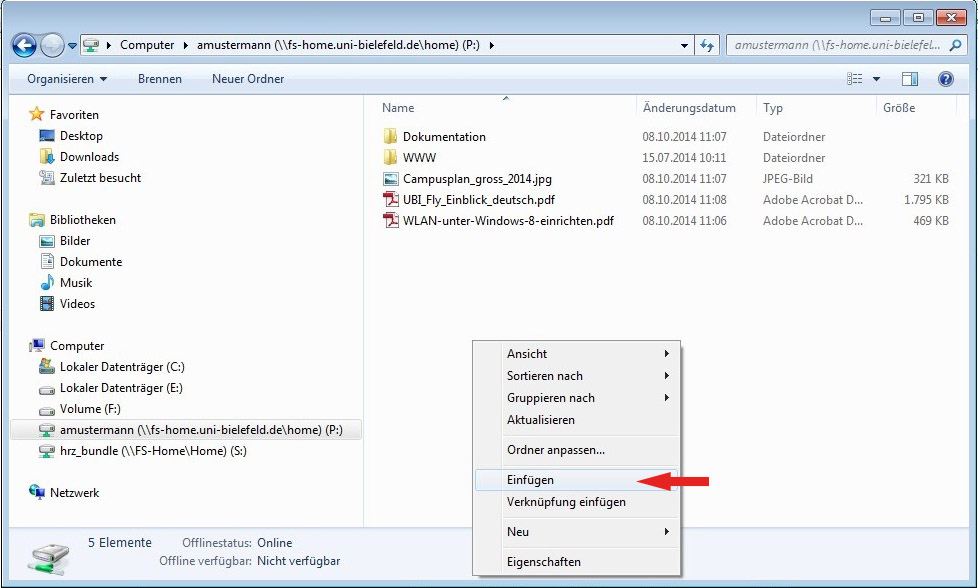Image resolution: width=978 pixels, height=588 pixels.
Task: Click the refresh button beside address bar
Action: click(x=707, y=45)
